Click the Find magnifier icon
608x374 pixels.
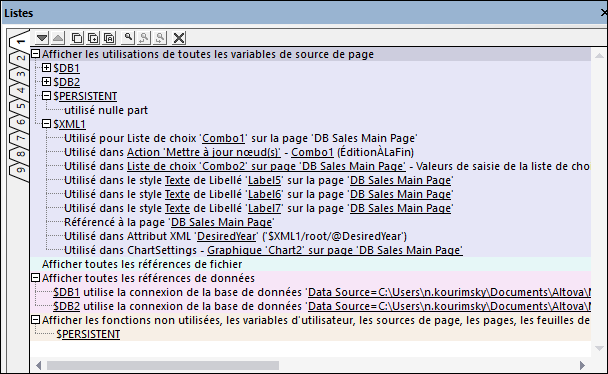click(128, 38)
